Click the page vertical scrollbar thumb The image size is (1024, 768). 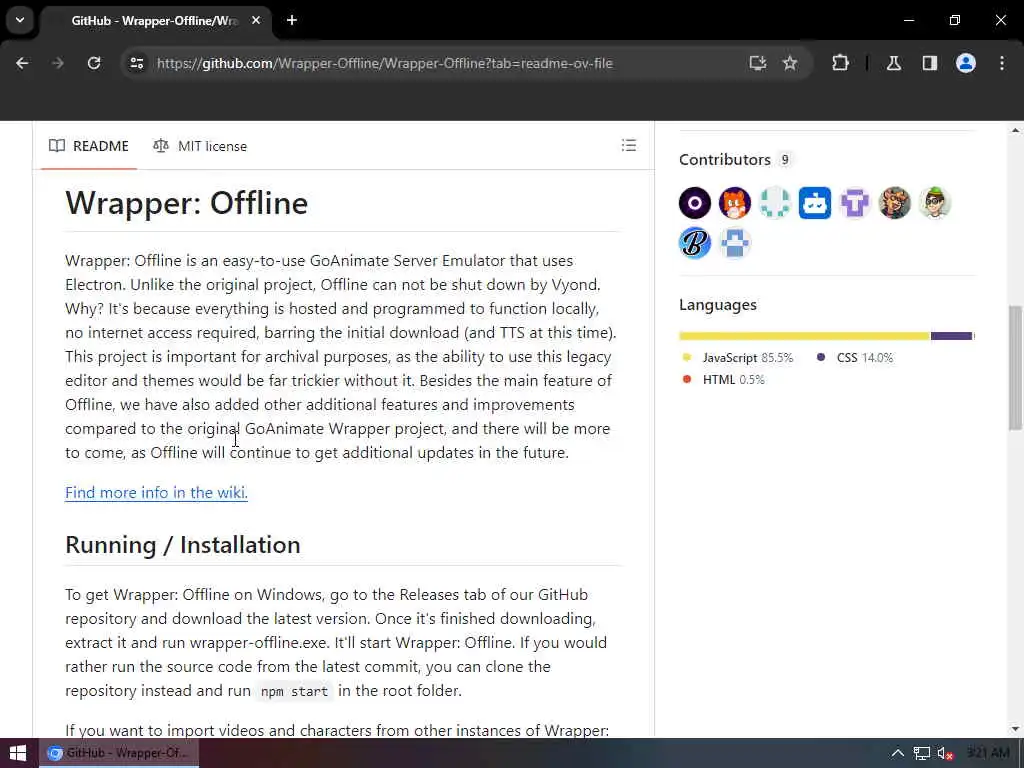pyautogui.click(x=1015, y=368)
